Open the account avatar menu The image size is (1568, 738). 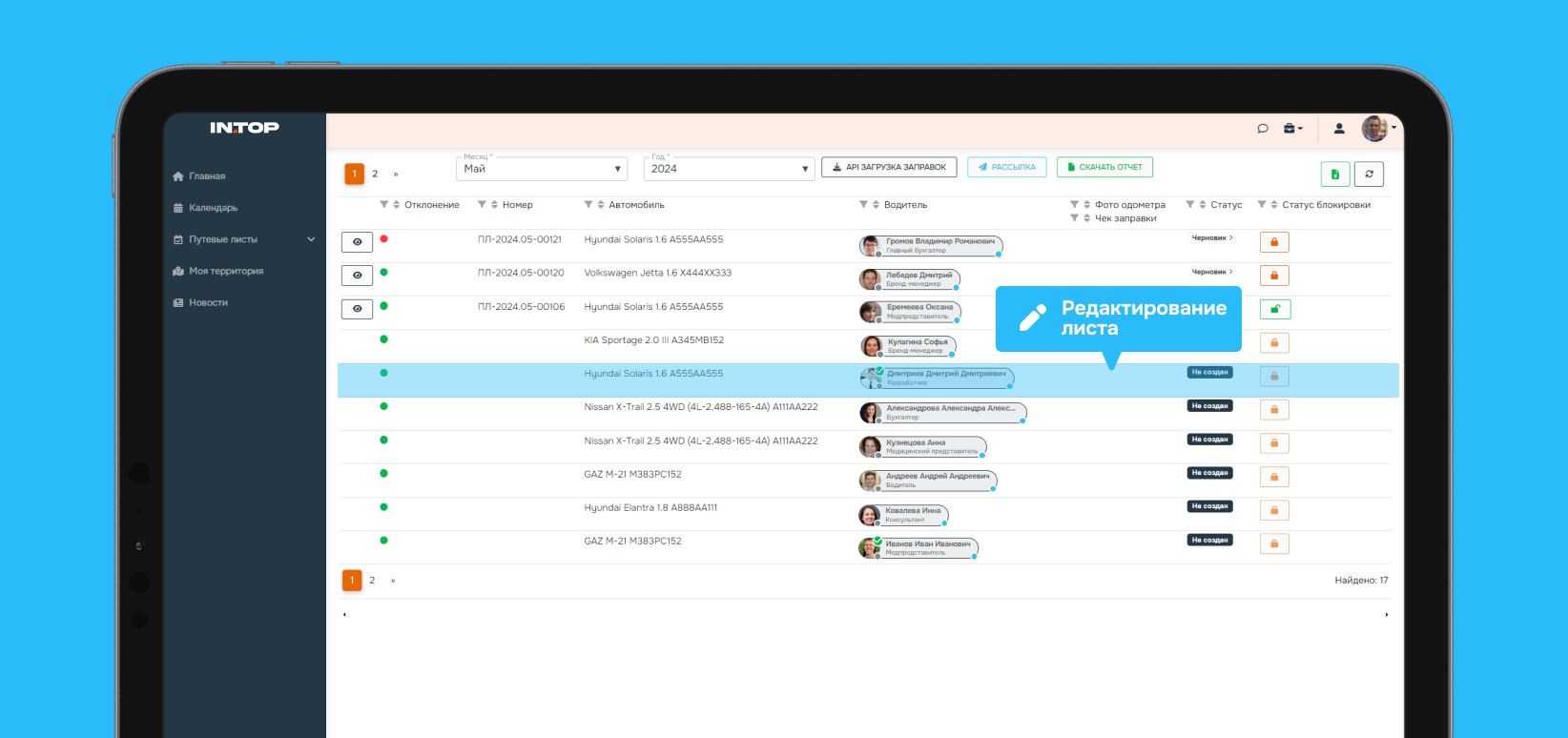[1378, 128]
